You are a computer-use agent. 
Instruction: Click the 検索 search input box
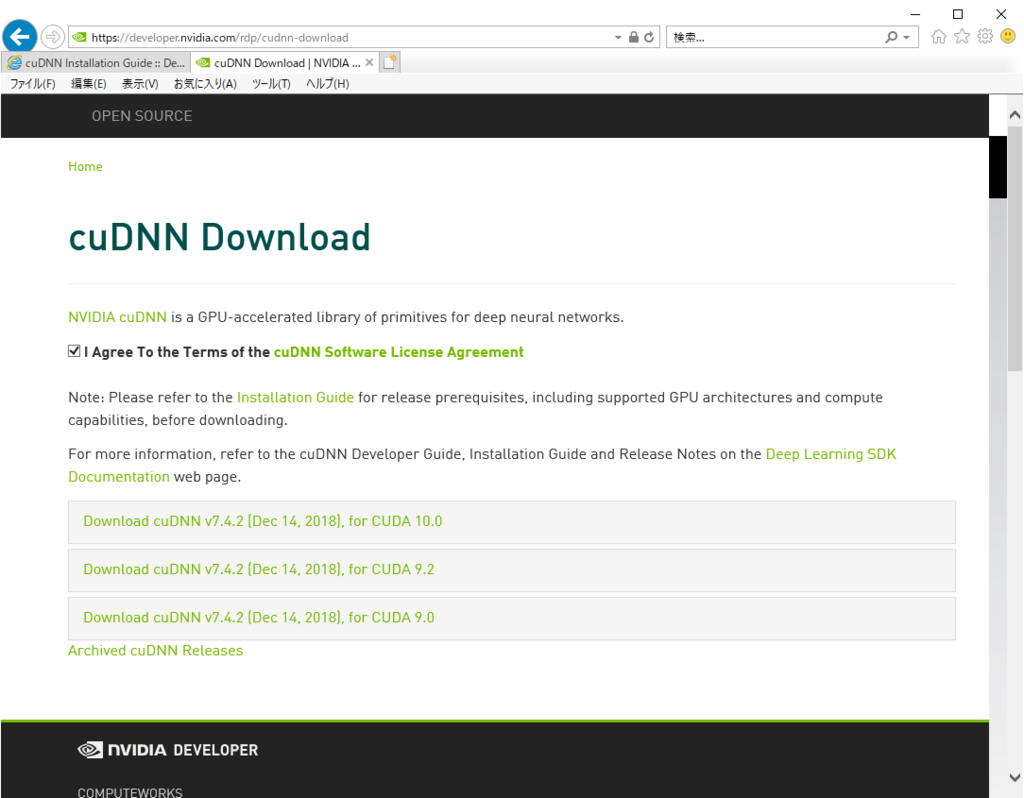774,37
